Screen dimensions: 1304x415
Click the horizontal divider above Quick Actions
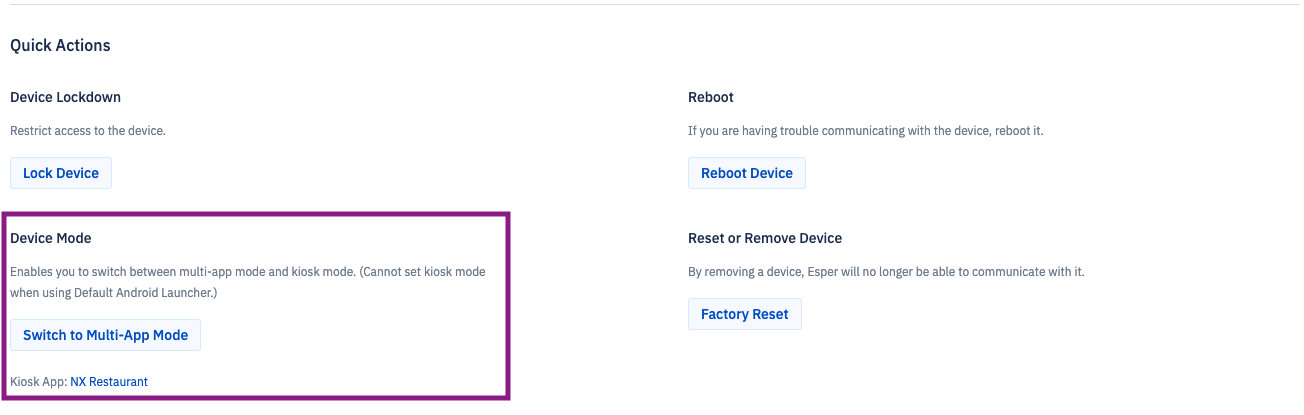click(652, 5)
